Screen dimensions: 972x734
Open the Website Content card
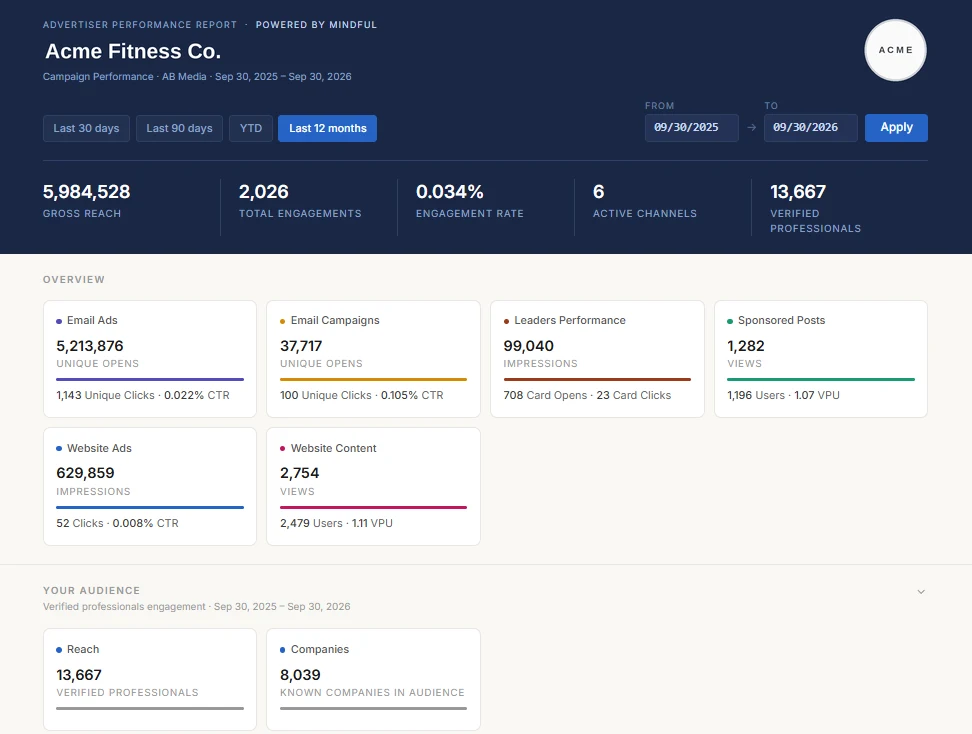pos(373,487)
